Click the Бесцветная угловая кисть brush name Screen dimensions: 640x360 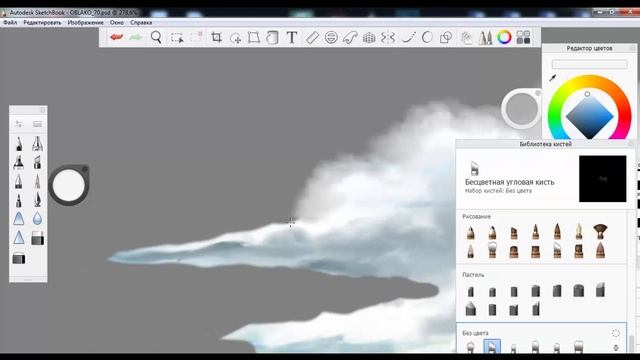pos(509,182)
